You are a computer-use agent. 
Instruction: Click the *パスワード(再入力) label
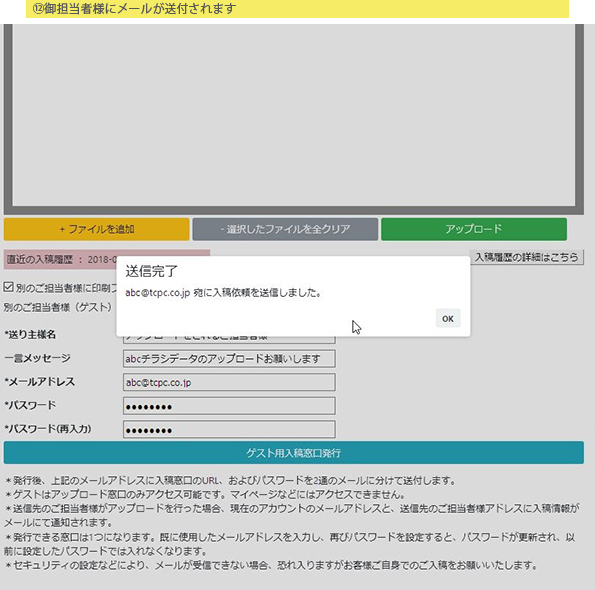click(x=47, y=429)
